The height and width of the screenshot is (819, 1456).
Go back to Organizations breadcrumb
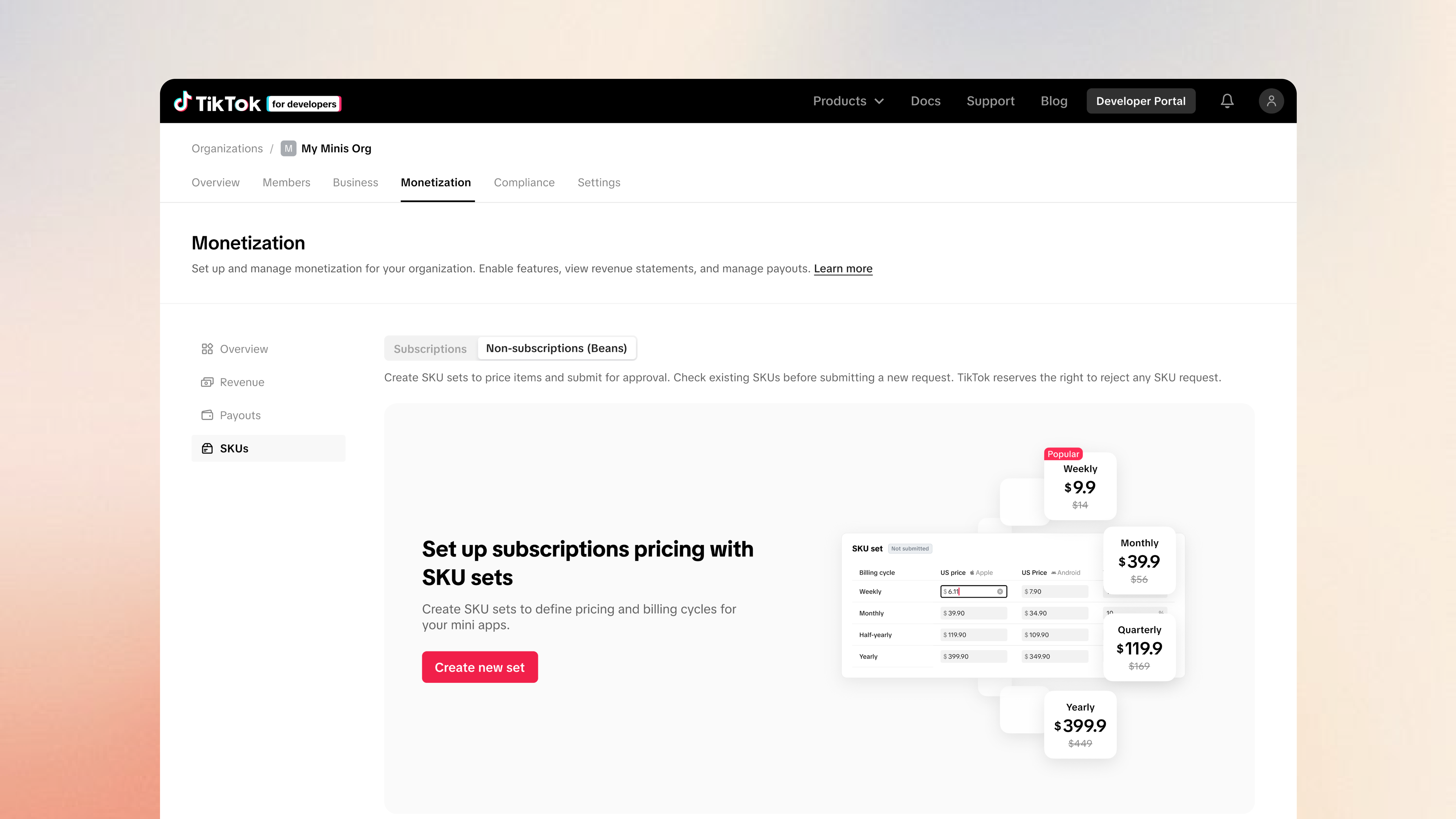point(227,149)
